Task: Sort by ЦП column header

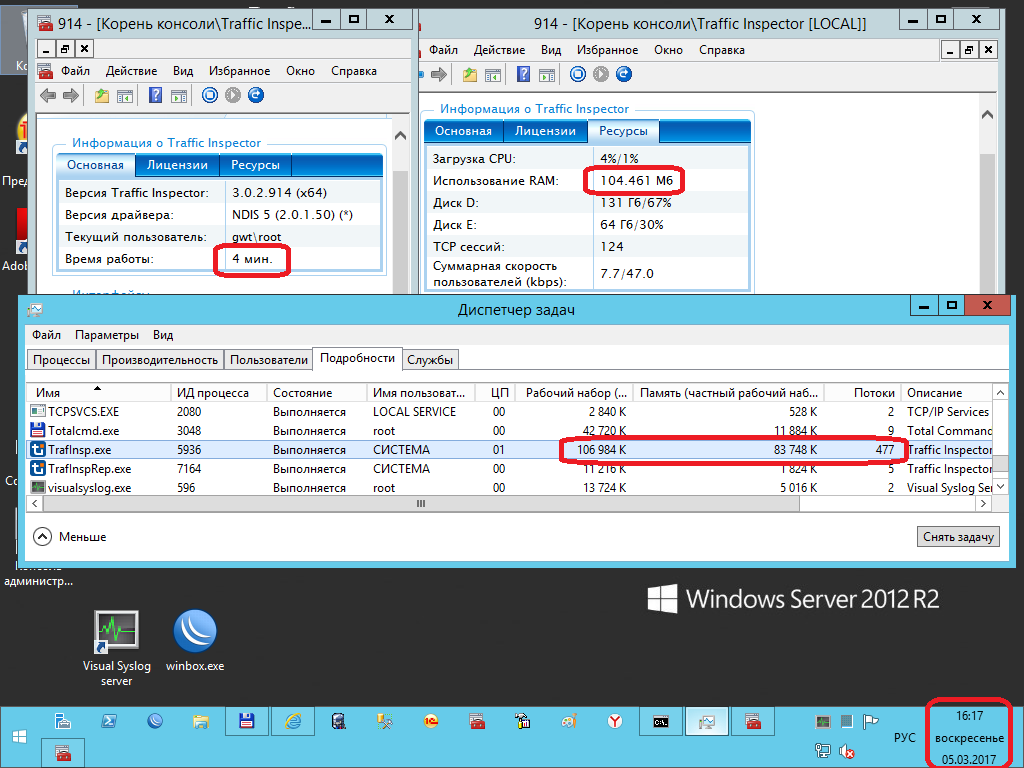Action: 496,392
